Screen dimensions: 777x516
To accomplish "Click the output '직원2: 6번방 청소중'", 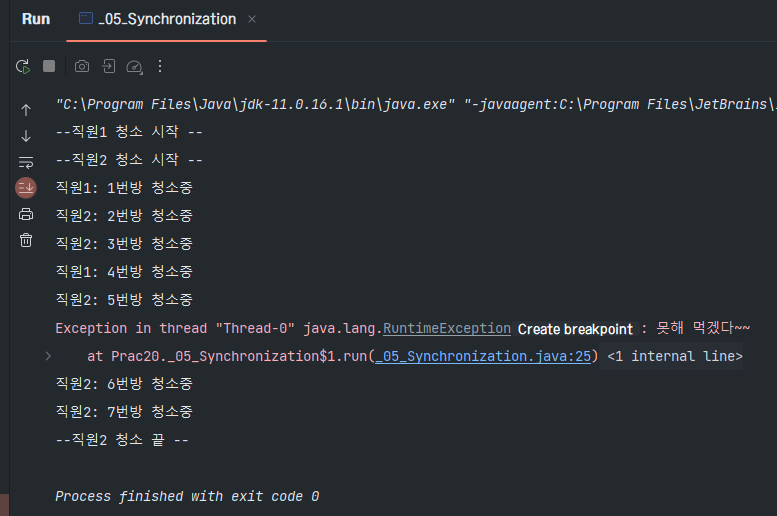I will 124,384.
